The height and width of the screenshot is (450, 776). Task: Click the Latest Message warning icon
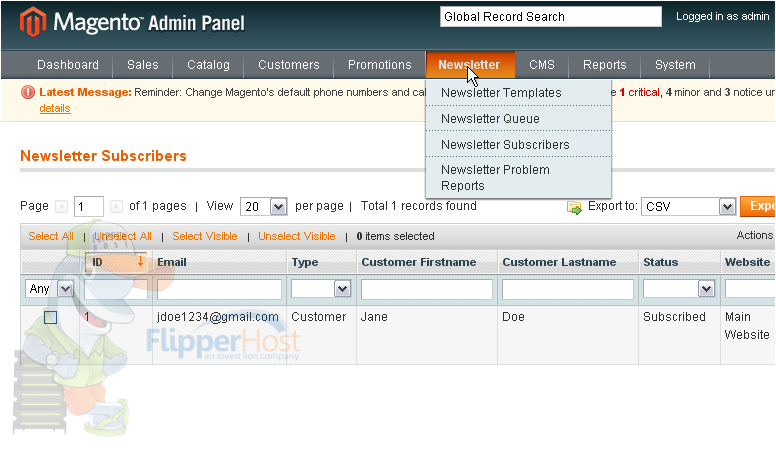[x=28, y=92]
